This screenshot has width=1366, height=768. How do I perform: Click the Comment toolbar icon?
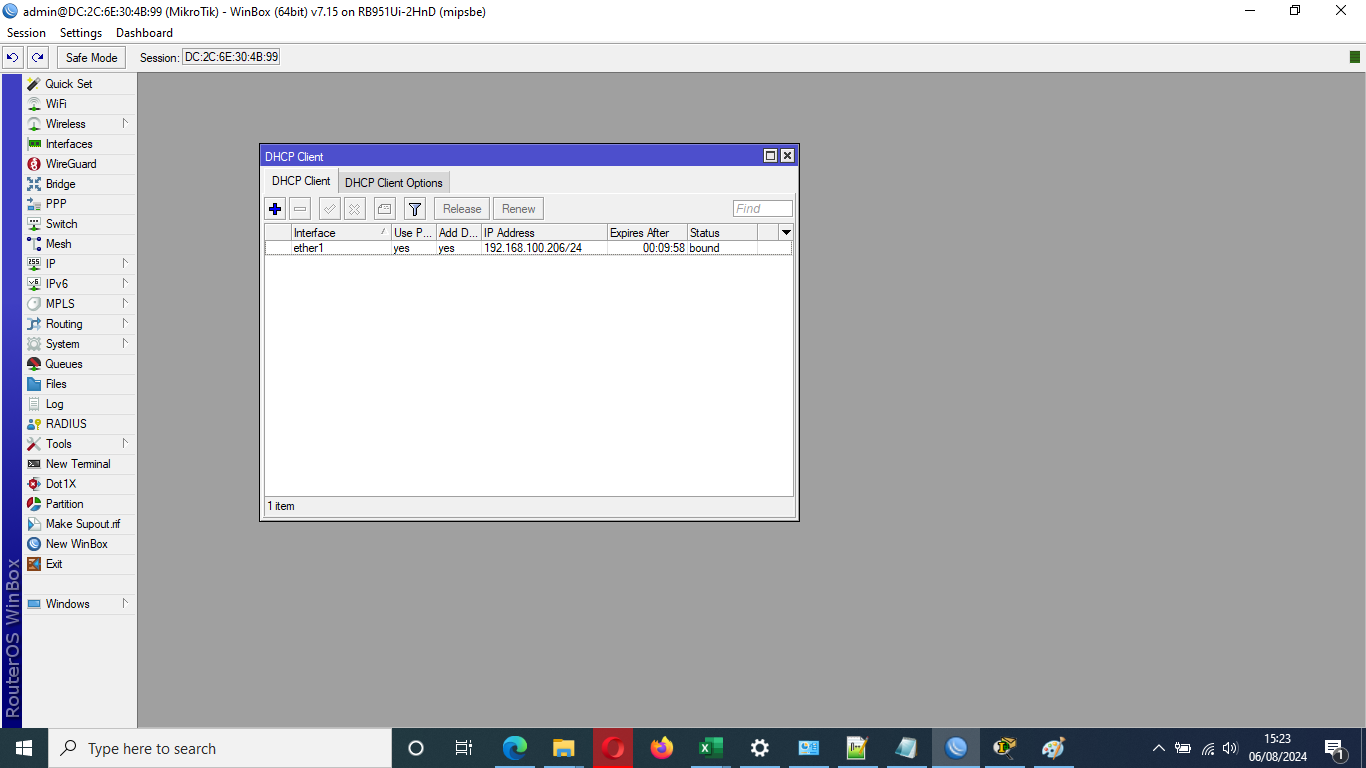pyautogui.click(x=385, y=209)
